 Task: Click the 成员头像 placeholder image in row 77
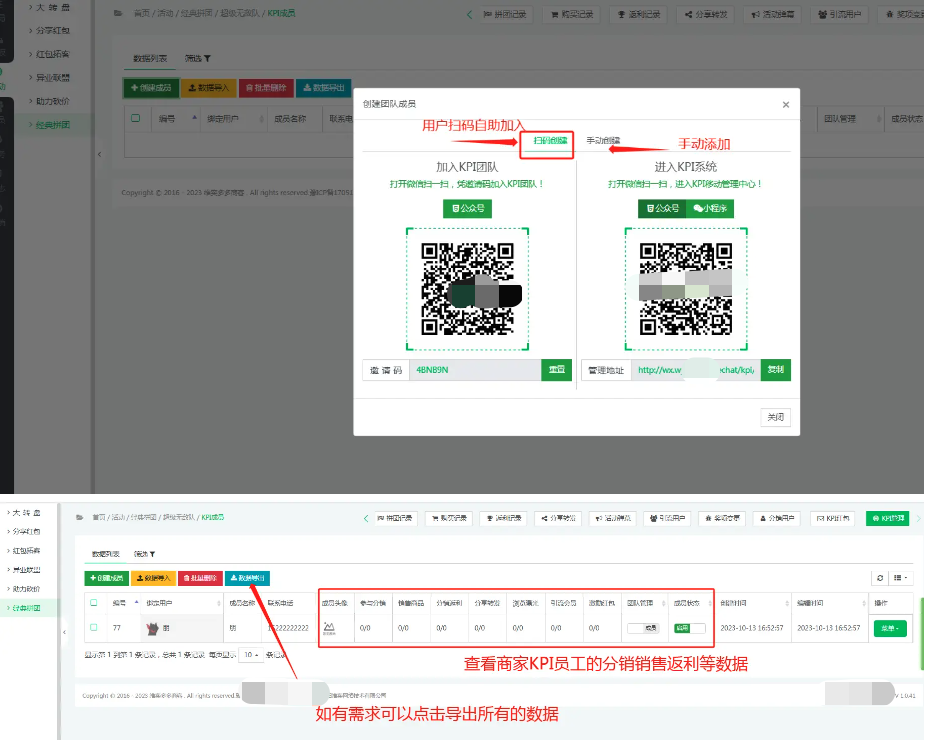[x=329, y=627]
